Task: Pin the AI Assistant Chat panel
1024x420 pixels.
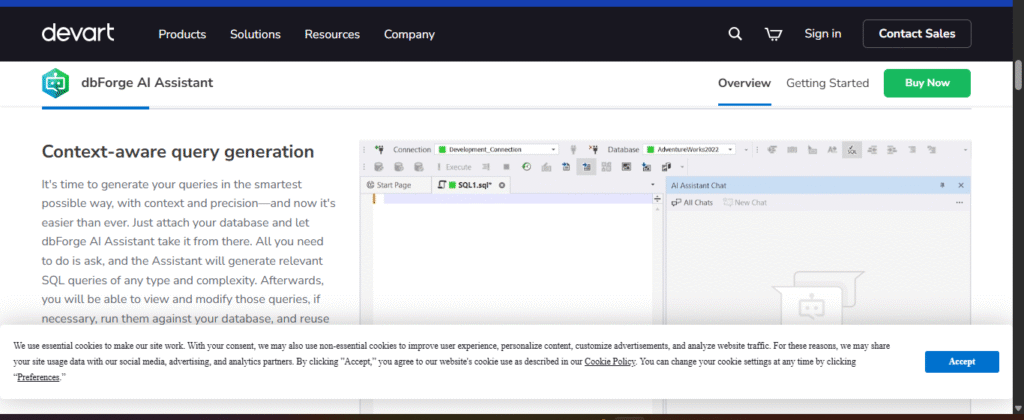Action: (942, 186)
